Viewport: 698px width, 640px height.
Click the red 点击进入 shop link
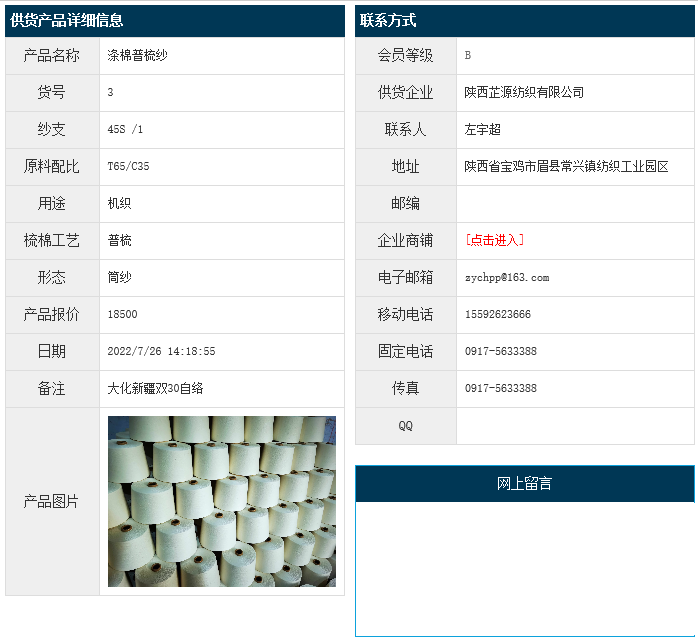(x=495, y=240)
